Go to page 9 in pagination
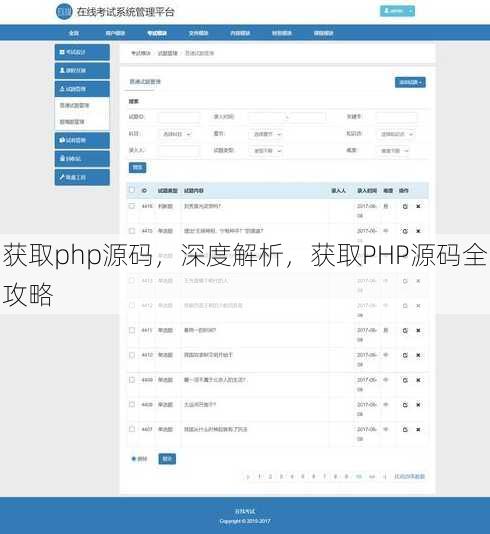This screenshot has width=490, height=534. tap(346, 476)
